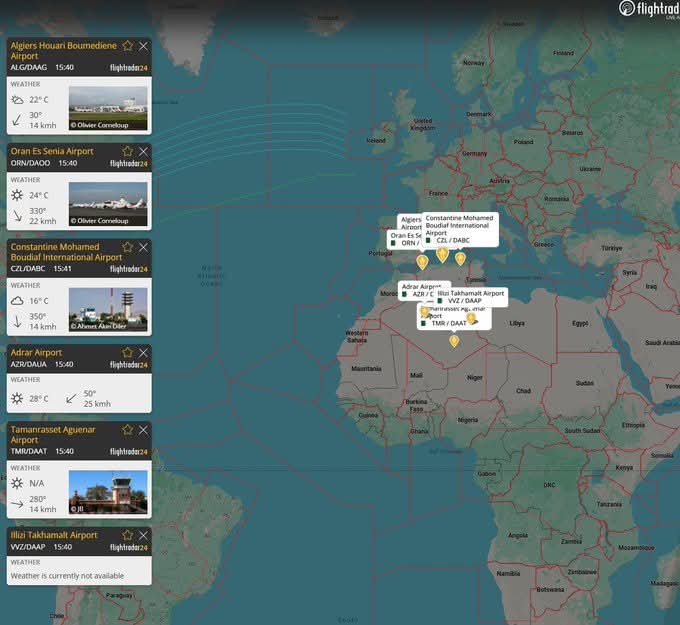Image resolution: width=680 pixels, height=625 pixels.
Task: Star the Illizi Takhamalt Airport card
Action: pyautogui.click(x=128, y=535)
